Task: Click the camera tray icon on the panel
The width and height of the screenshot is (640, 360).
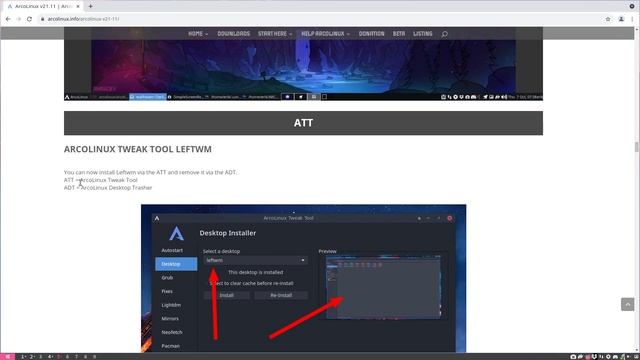Action: pyautogui.click(x=573, y=357)
